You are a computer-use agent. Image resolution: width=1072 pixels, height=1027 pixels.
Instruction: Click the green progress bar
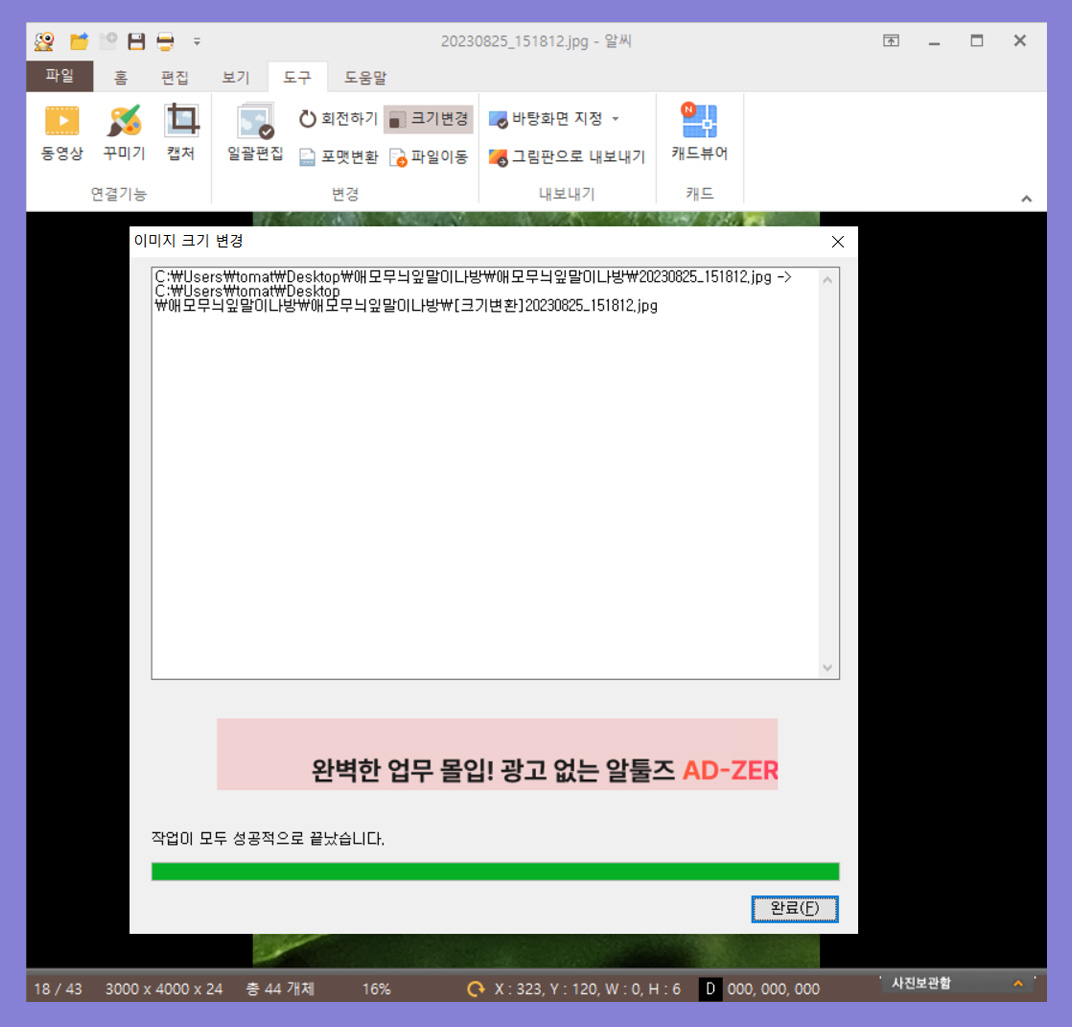click(x=495, y=871)
